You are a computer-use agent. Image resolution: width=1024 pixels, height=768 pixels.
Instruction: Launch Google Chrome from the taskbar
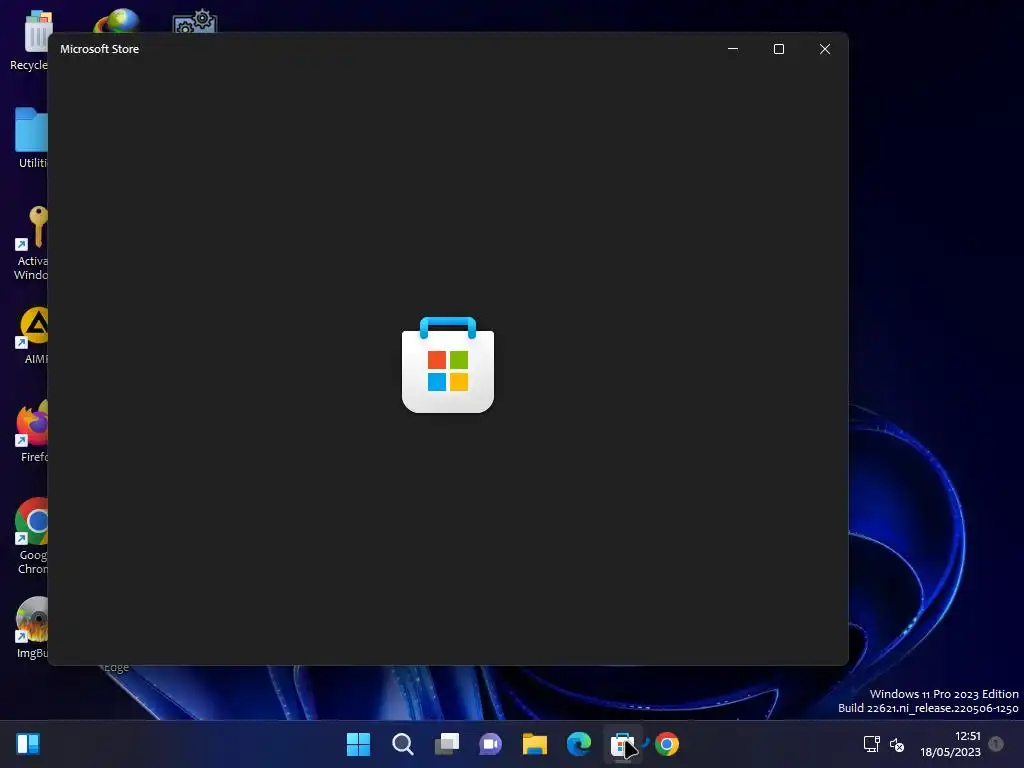(x=667, y=744)
